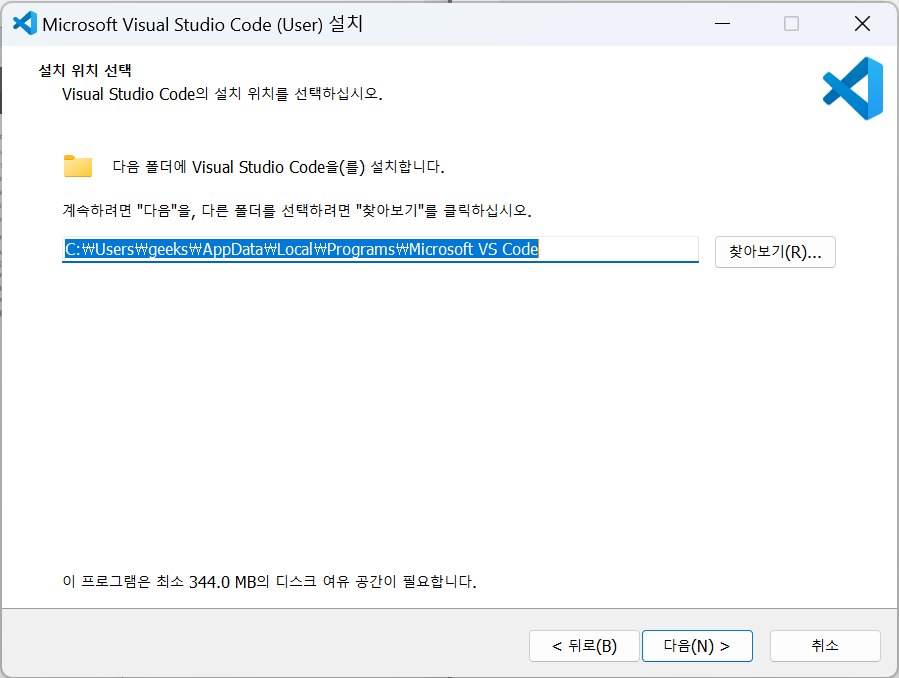
Task: Click the text "다음 폴더에 Visual Studio Code을(를) 설치합니다."
Action: tap(278, 167)
